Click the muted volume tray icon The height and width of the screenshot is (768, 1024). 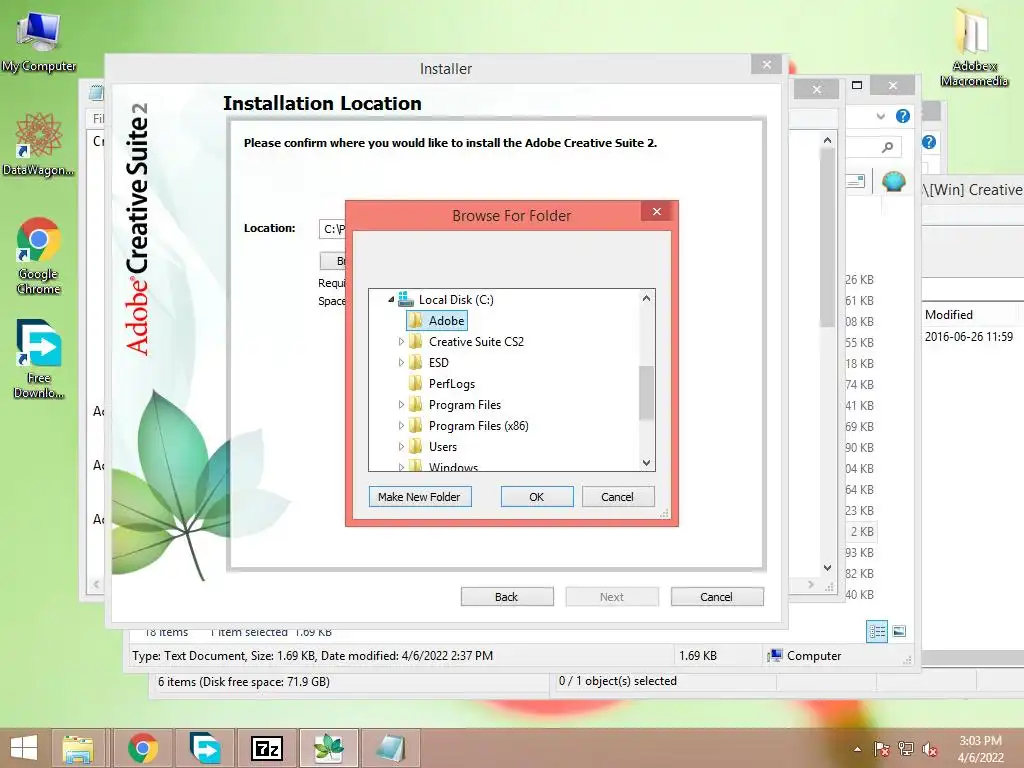click(x=930, y=749)
